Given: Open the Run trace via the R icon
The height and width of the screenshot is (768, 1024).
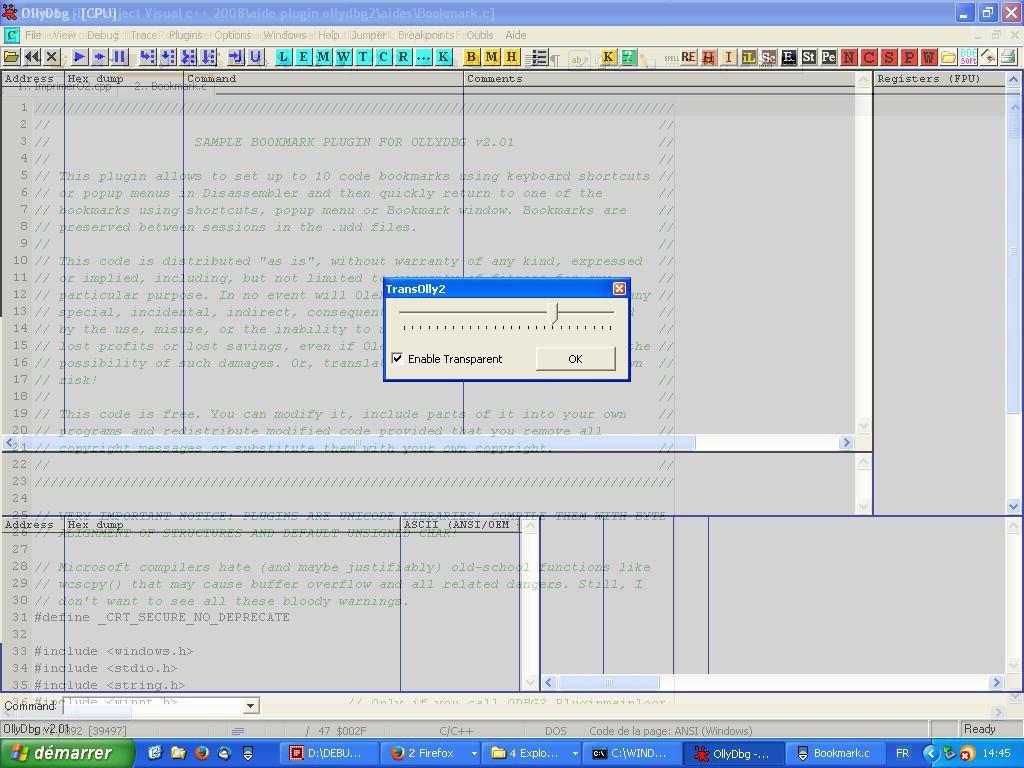Looking at the screenshot, I should tap(404, 57).
